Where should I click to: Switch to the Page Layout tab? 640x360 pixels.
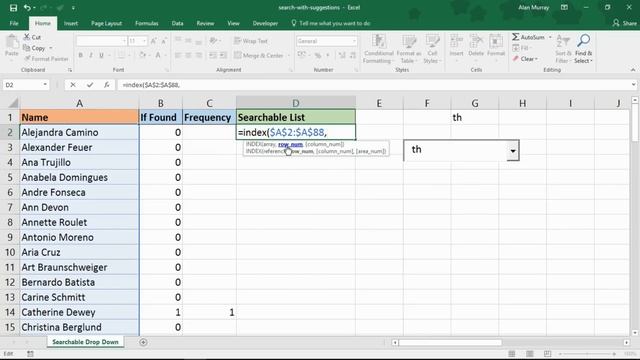[x=106, y=23]
